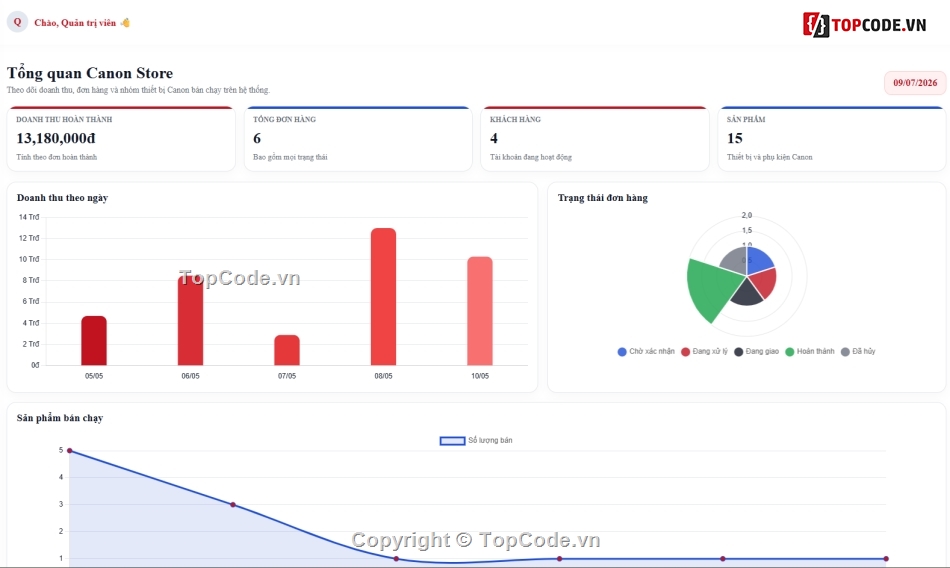Click the blue polar chart segment
950x568 pixels.
pos(759,261)
